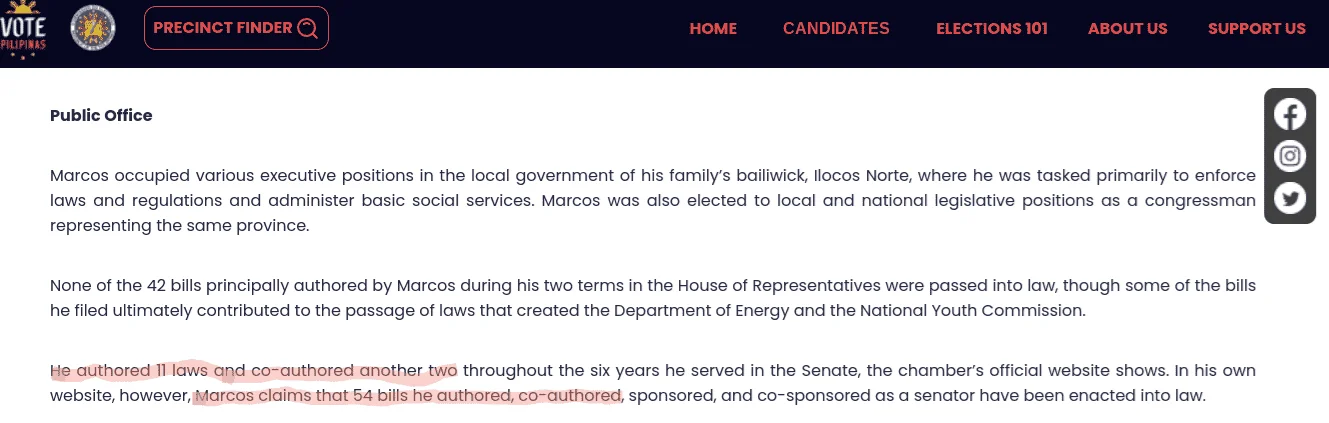1329x423 pixels.
Task: Click the Public Office section heading
Action: coord(101,116)
